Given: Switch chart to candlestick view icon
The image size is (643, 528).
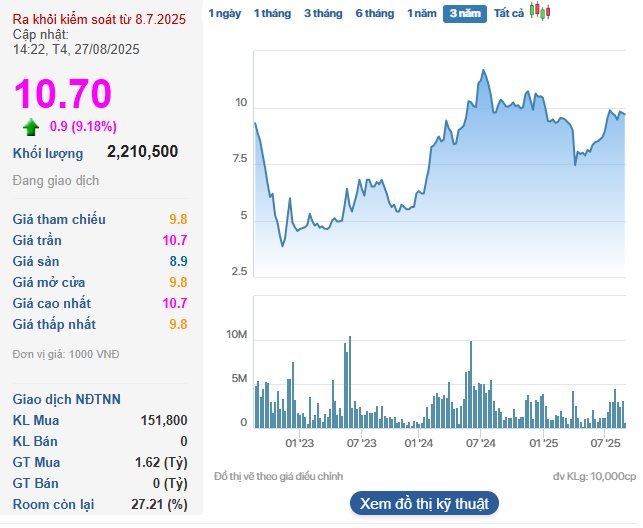Looking at the screenshot, I should click(x=540, y=13).
